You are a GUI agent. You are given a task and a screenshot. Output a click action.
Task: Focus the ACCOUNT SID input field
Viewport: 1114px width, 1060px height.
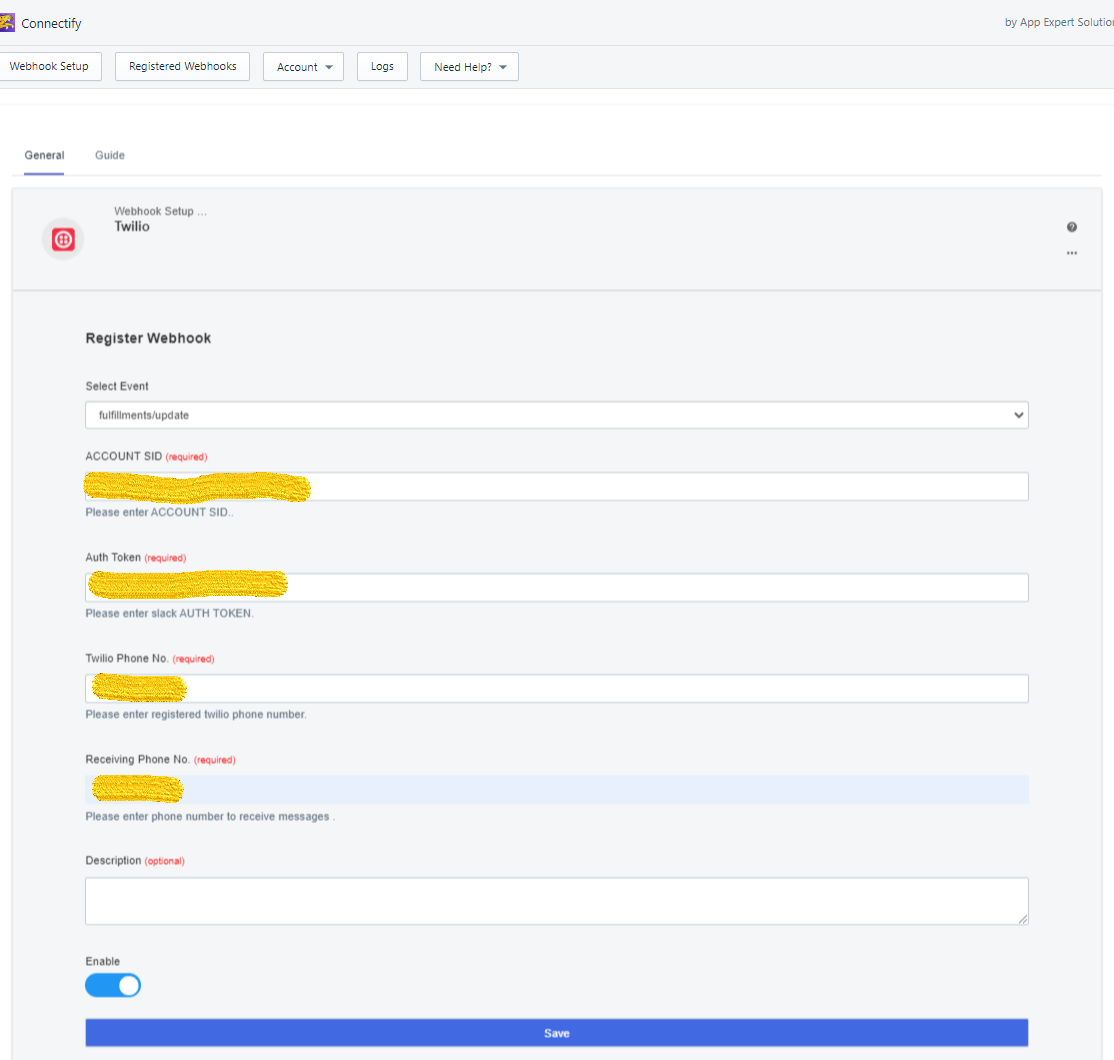pyautogui.click(x=556, y=487)
